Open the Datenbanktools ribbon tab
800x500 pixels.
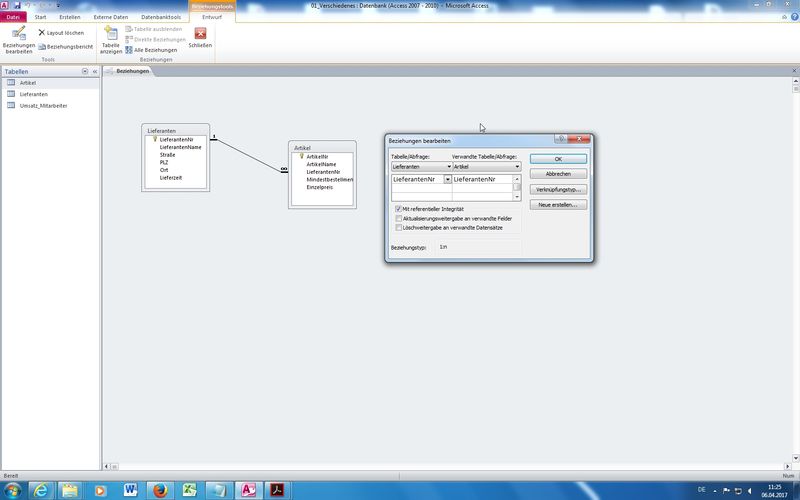tap(161, 17)
